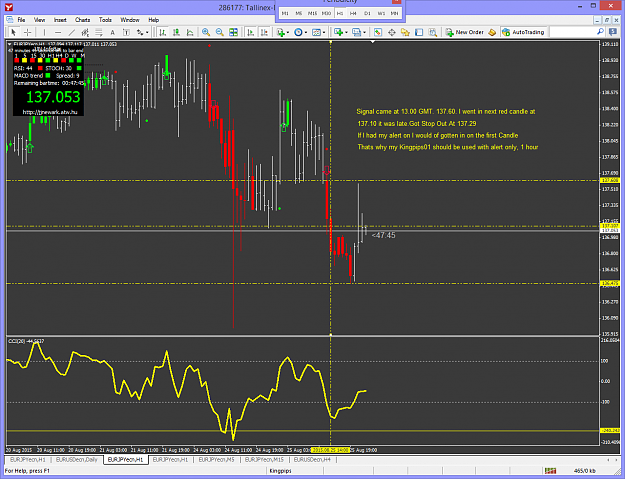Viewport: 625px width, 479px height.
Task: Toggle Chart Shift button
Action: click(264, 32)
